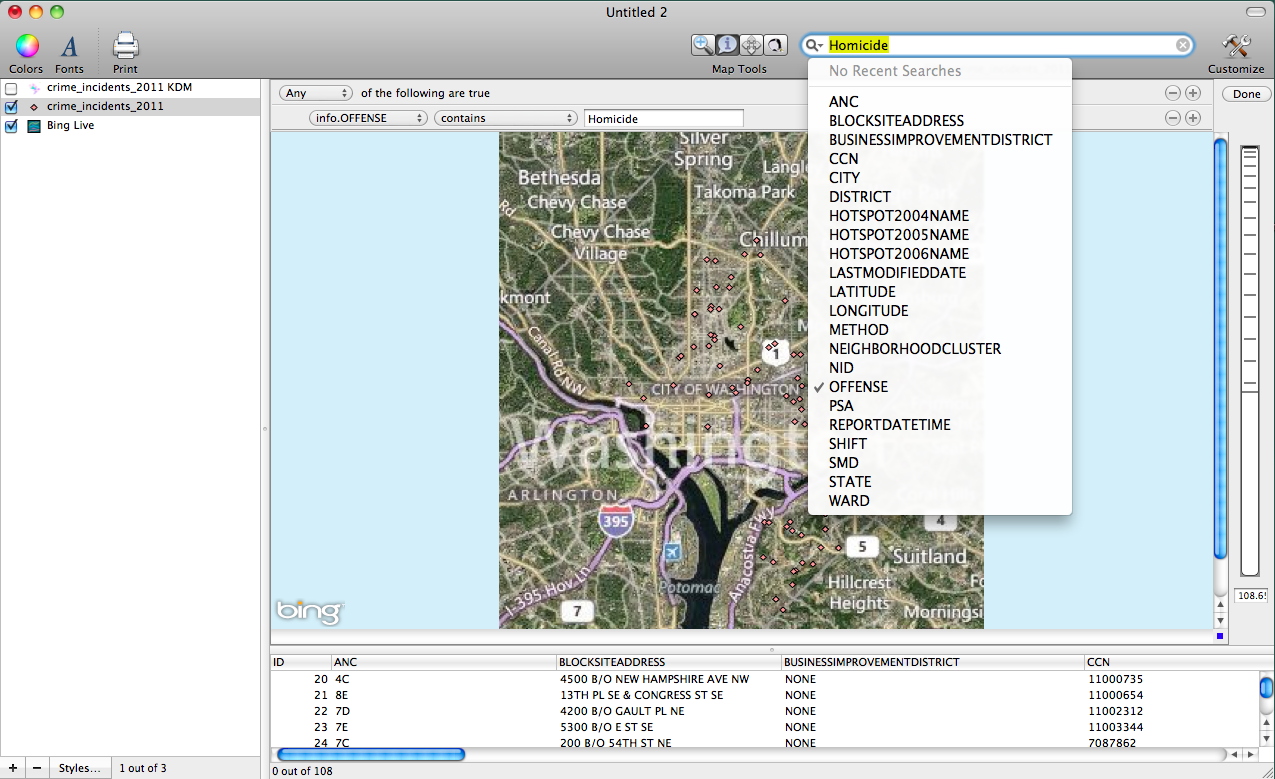Open the Any match dropdown

tap(316, 93)
